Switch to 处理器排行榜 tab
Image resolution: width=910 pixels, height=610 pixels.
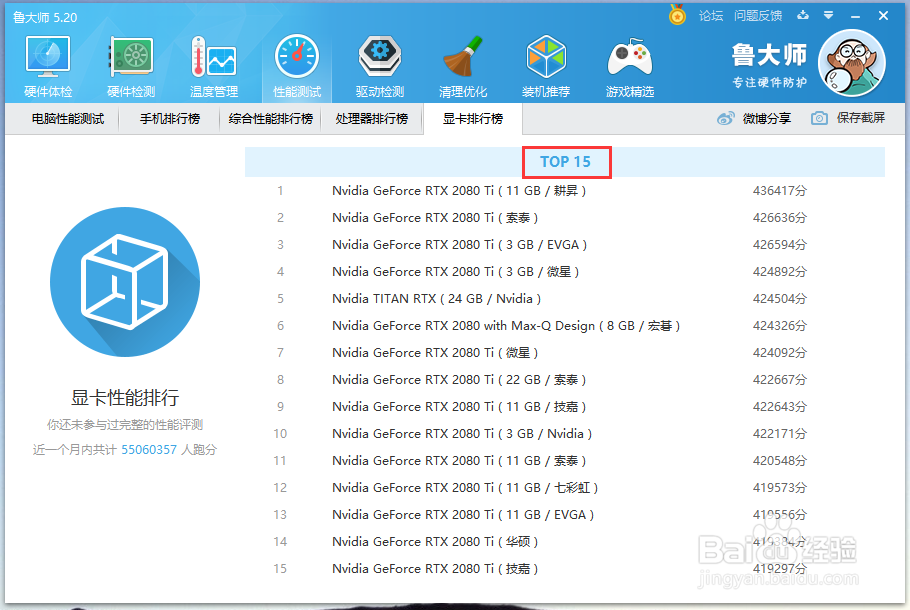click(371, 119)
